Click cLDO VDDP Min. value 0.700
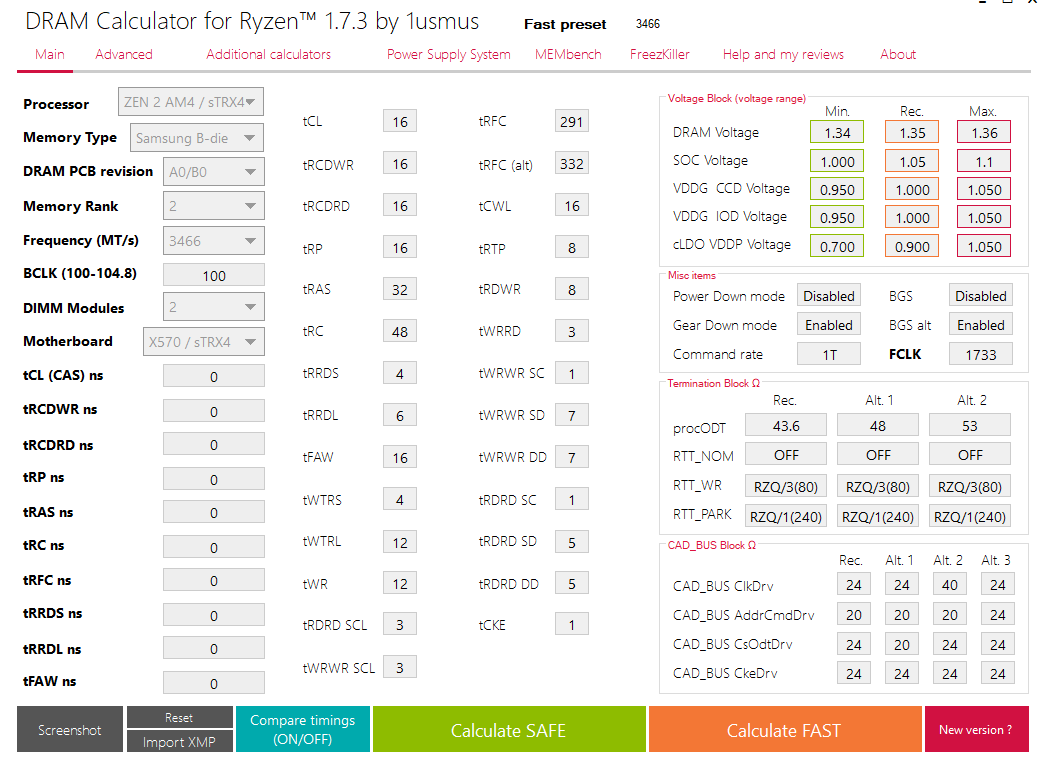The width and height of the screenshot is (1040, 769). coord(837,246)
